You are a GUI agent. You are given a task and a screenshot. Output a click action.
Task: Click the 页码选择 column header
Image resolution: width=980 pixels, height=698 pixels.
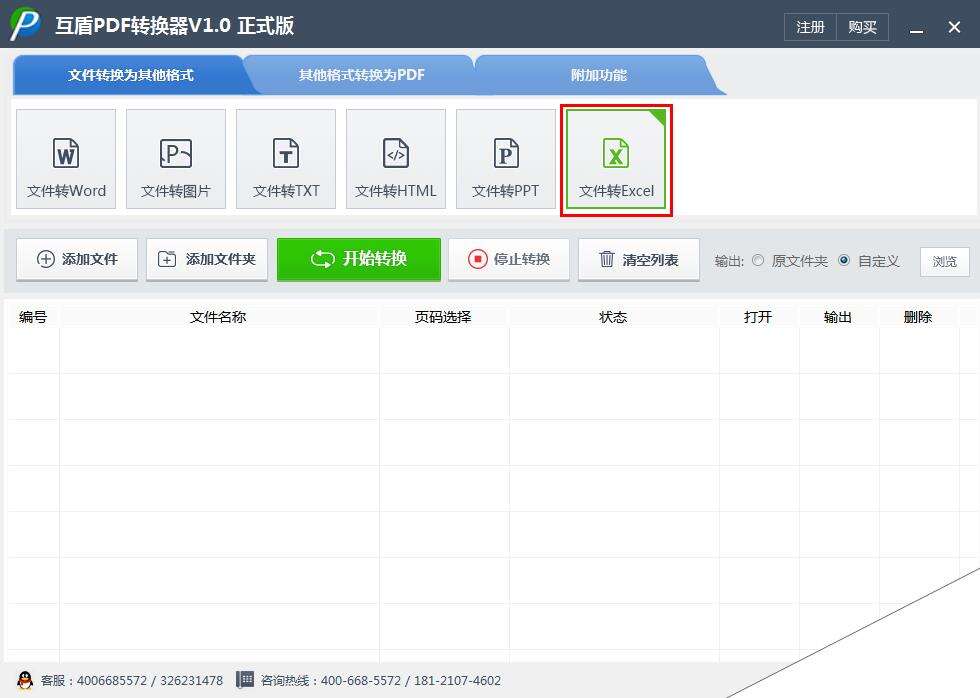(x=444, y=317)
